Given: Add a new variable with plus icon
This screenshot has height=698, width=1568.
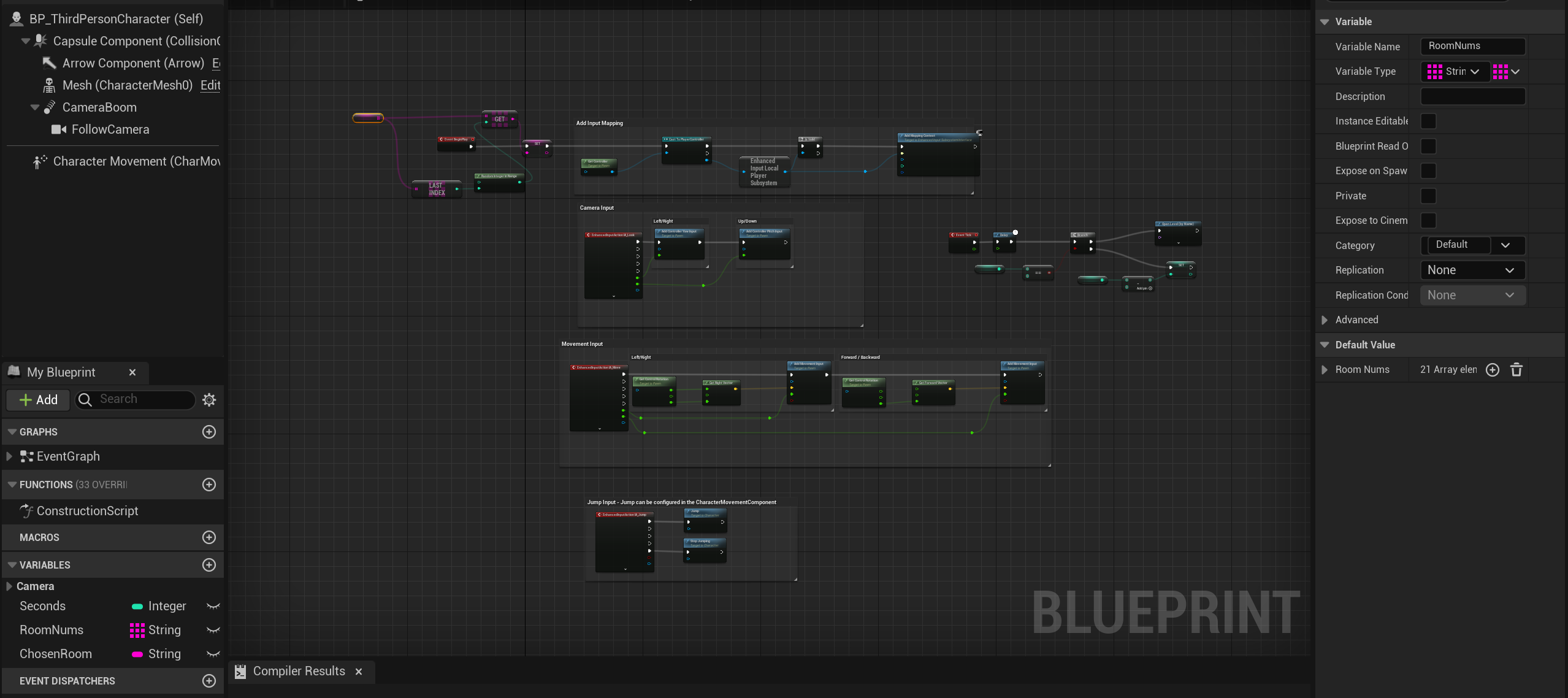Looking at the screenshot, I should pyautogui.click(x=208, y=565).
